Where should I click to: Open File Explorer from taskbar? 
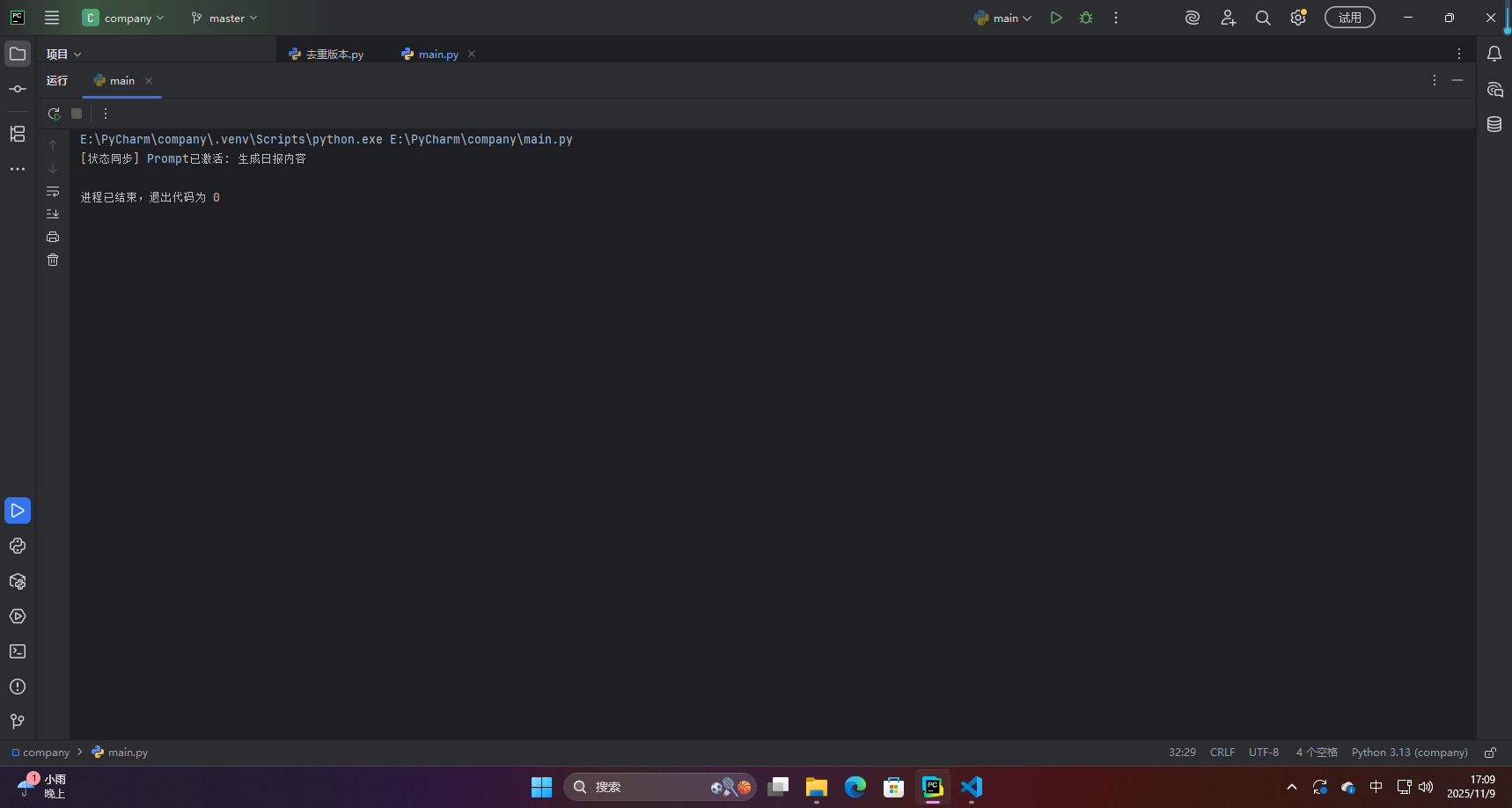point(817,787)
